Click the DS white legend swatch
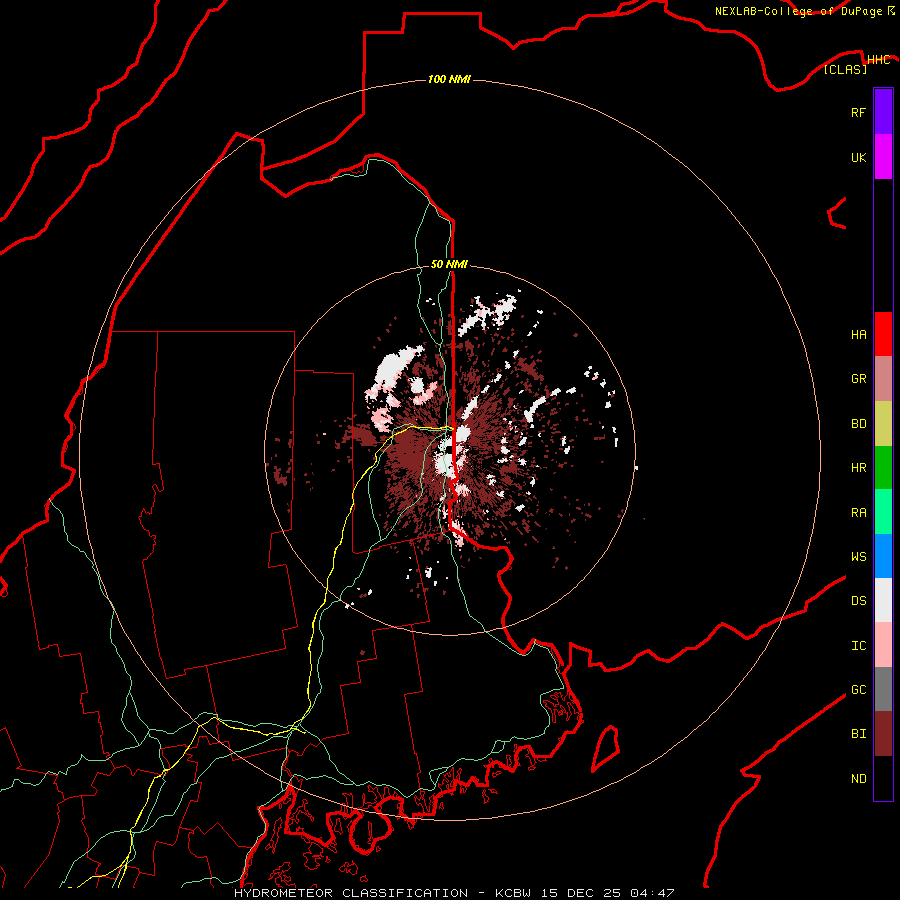This screenshot has width=900, height=900. 883,600
